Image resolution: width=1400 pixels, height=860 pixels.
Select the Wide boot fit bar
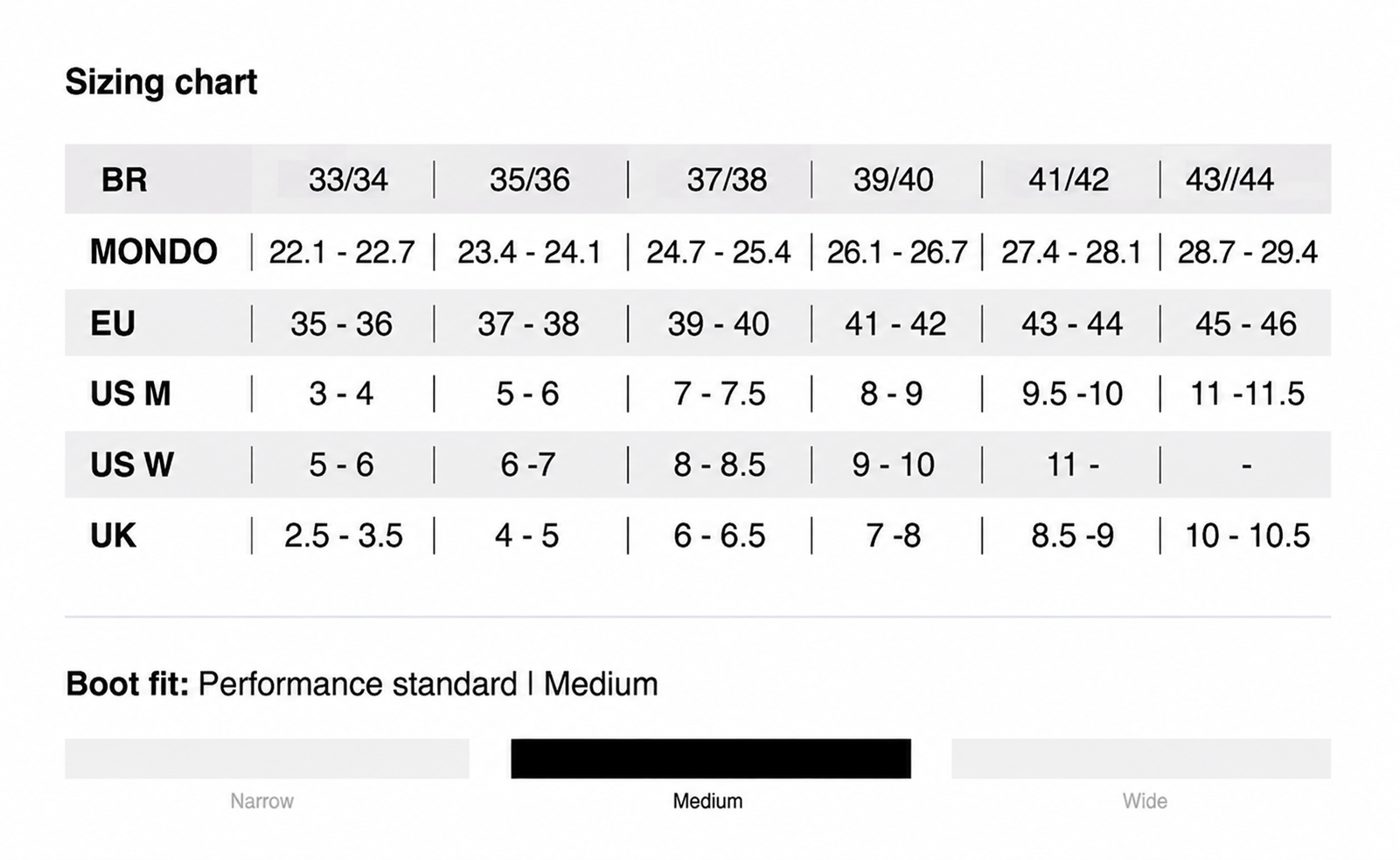(x=1141, y=759)
